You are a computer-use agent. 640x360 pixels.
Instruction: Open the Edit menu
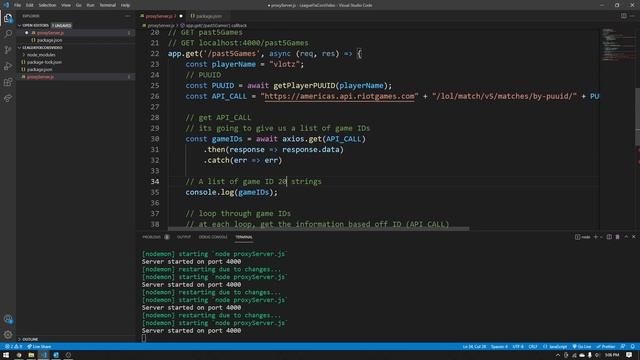(x=30, y=5)
